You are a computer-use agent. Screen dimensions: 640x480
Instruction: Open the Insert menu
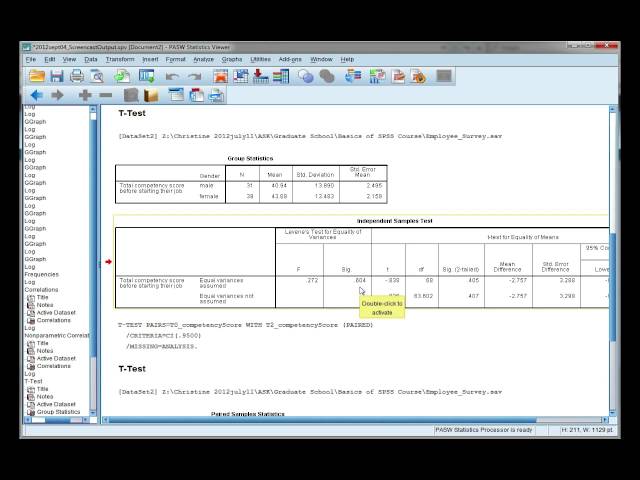pyautogui.click(x=150, y=60)
